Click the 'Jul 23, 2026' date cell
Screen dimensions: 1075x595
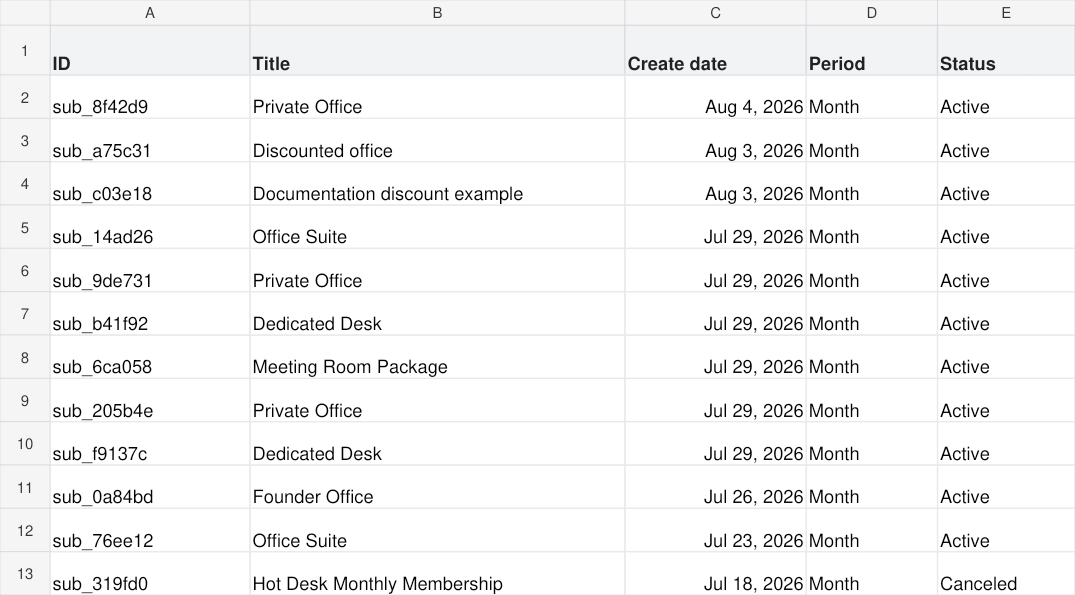tap(715, 531)
